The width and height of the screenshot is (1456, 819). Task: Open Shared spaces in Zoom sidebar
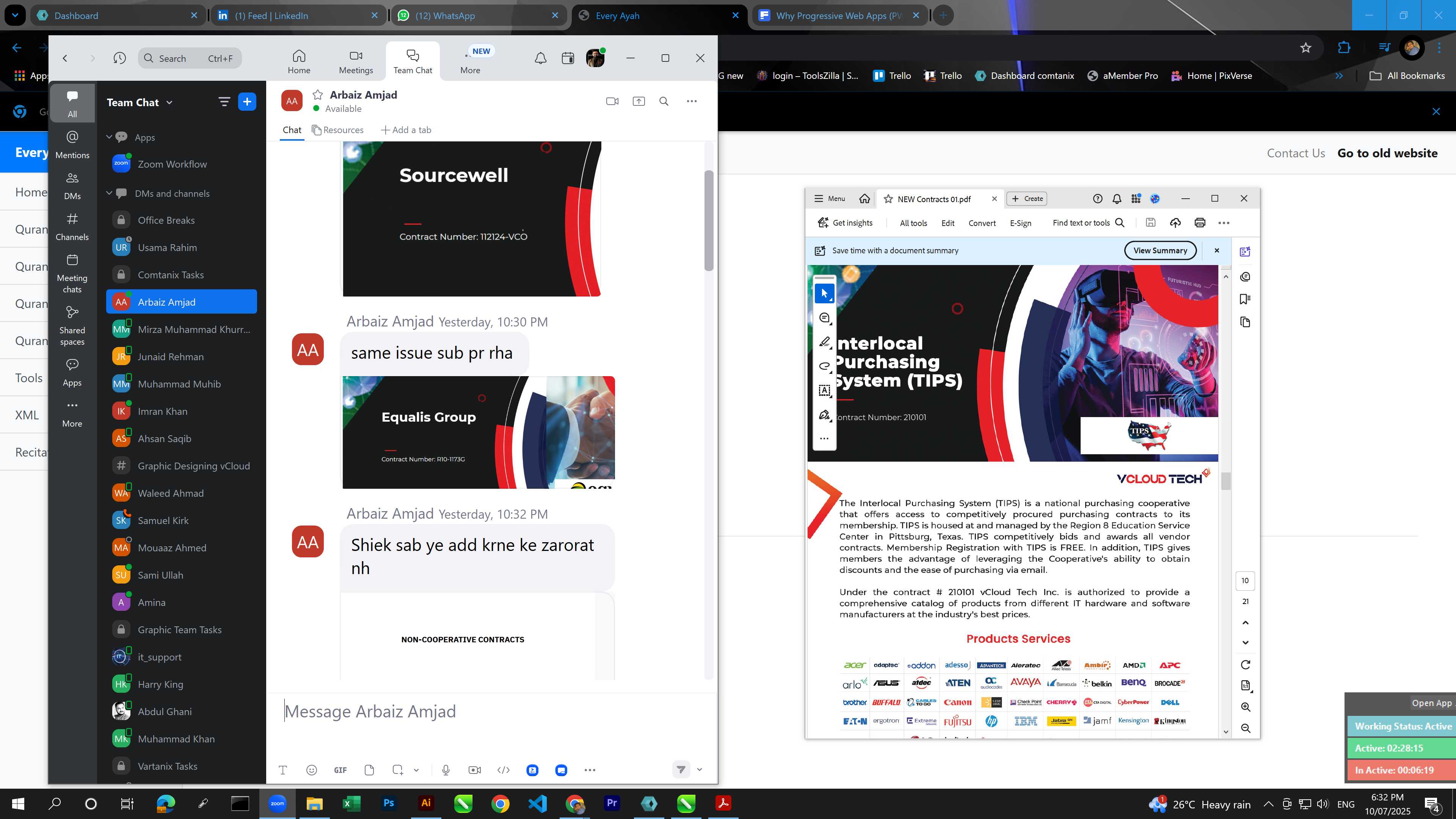coord(72,326)
